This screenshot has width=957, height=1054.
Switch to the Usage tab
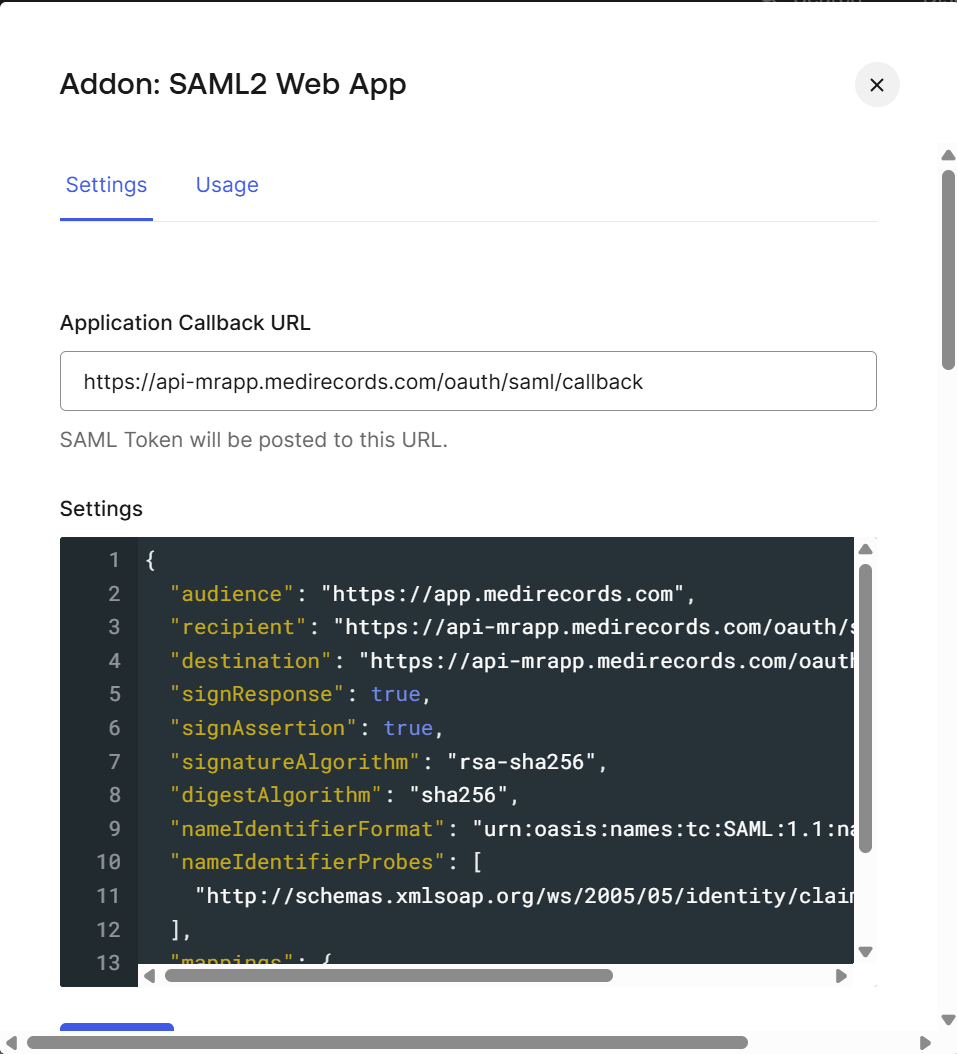(x=227, y=184)
